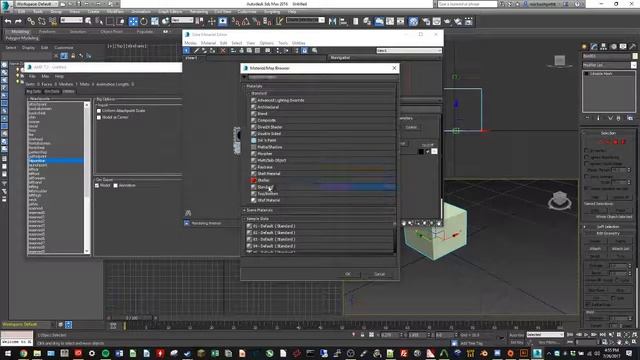Toggle the Animation checkbox under On Export
Image resolution: width=640 pixels, height=360 pixels.
click(116, 185)
